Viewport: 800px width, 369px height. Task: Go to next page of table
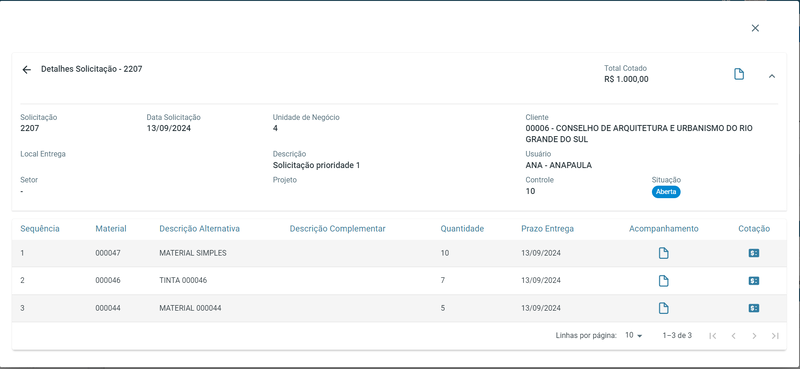click(754, 336)
